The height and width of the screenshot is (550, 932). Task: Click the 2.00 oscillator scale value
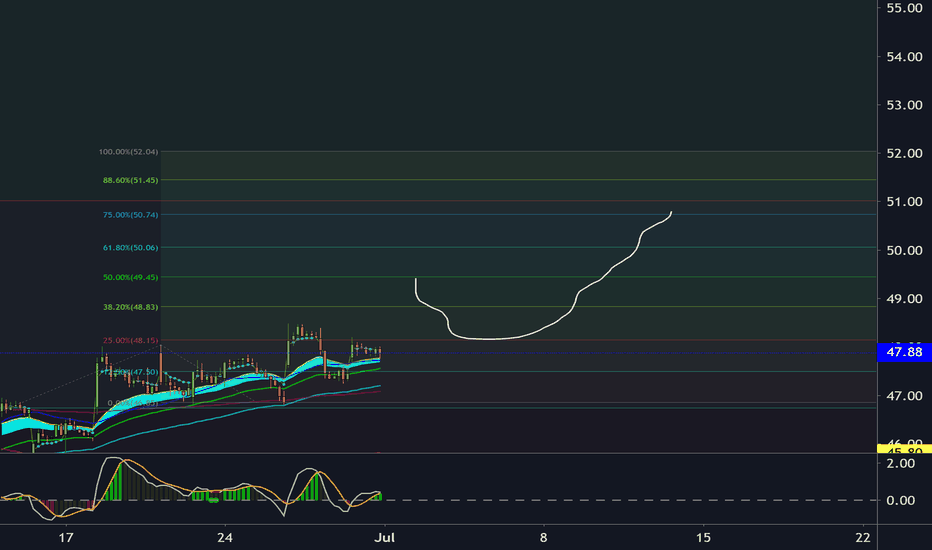(900, 463)
